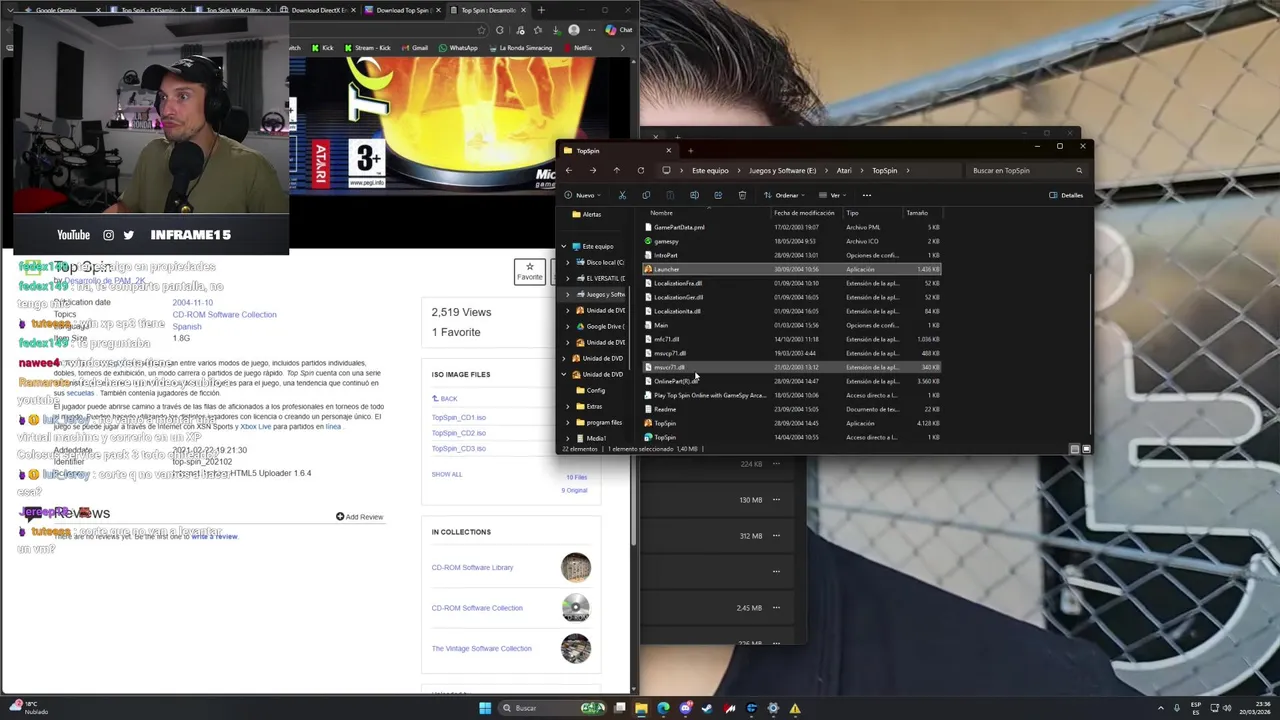Viewport: 1280px width, 720px height.
Task: Open the Ver view dropdown
Action: pyautogui.click(x=833, y=195)
